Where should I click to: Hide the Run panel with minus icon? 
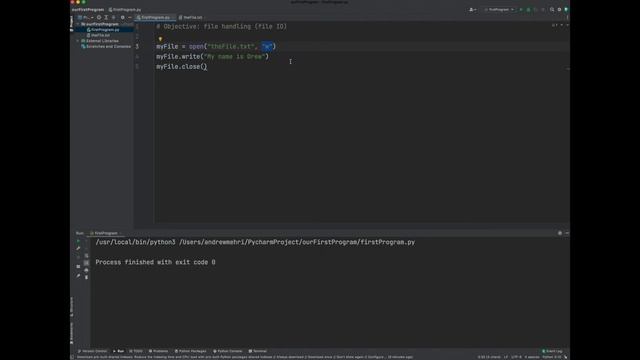pos(567,233)
